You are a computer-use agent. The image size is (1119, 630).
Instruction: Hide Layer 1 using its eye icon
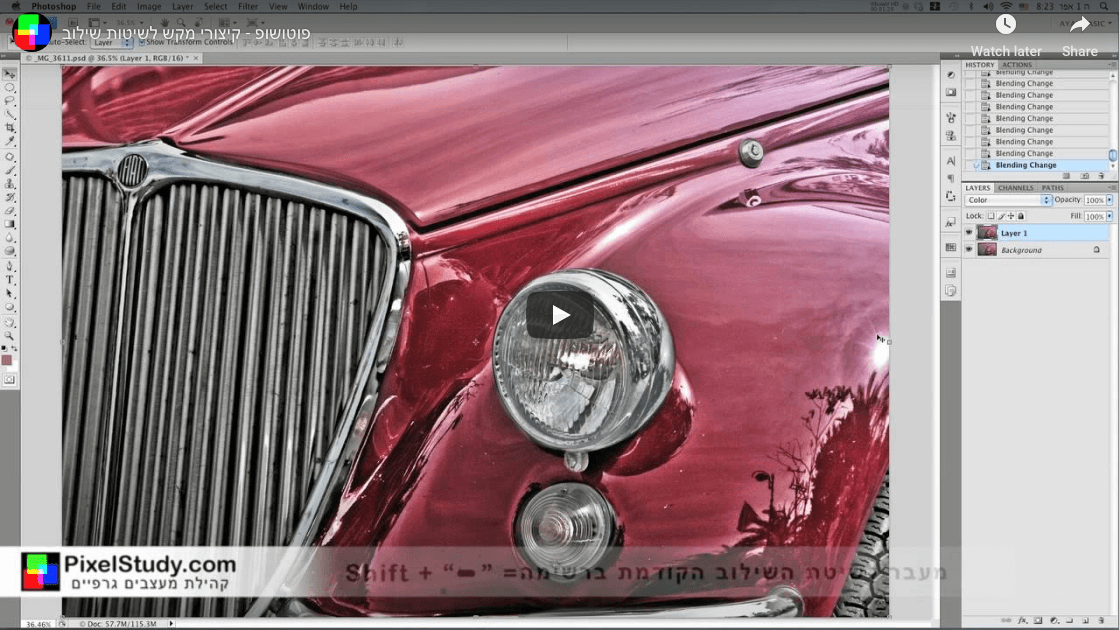click(968, 233)
